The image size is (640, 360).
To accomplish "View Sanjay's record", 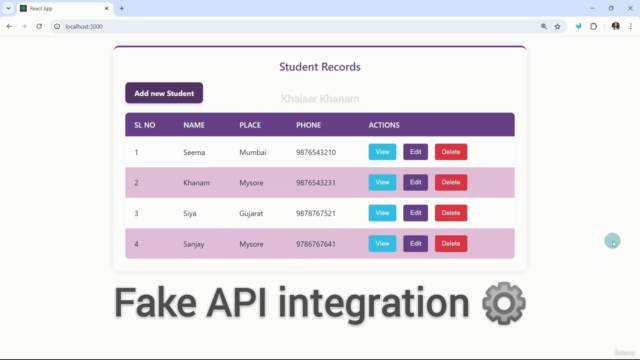I will pyautogui.click(x=382, y=244).
